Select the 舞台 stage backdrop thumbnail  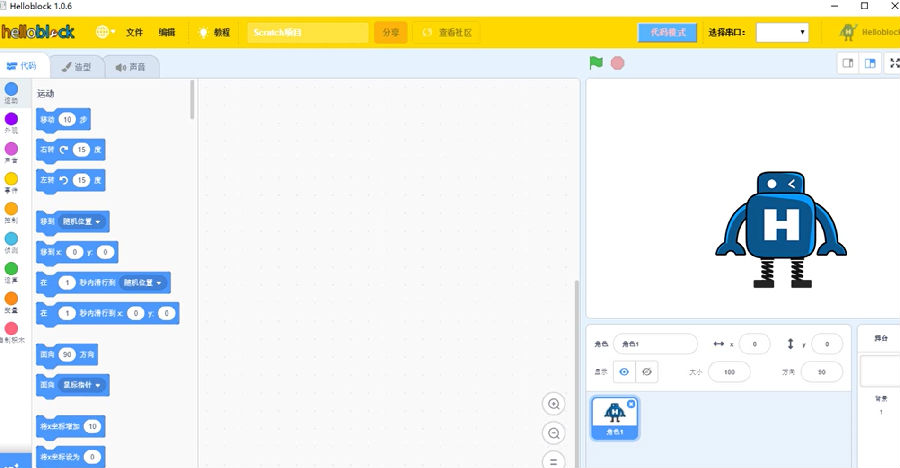click(880, 371)
